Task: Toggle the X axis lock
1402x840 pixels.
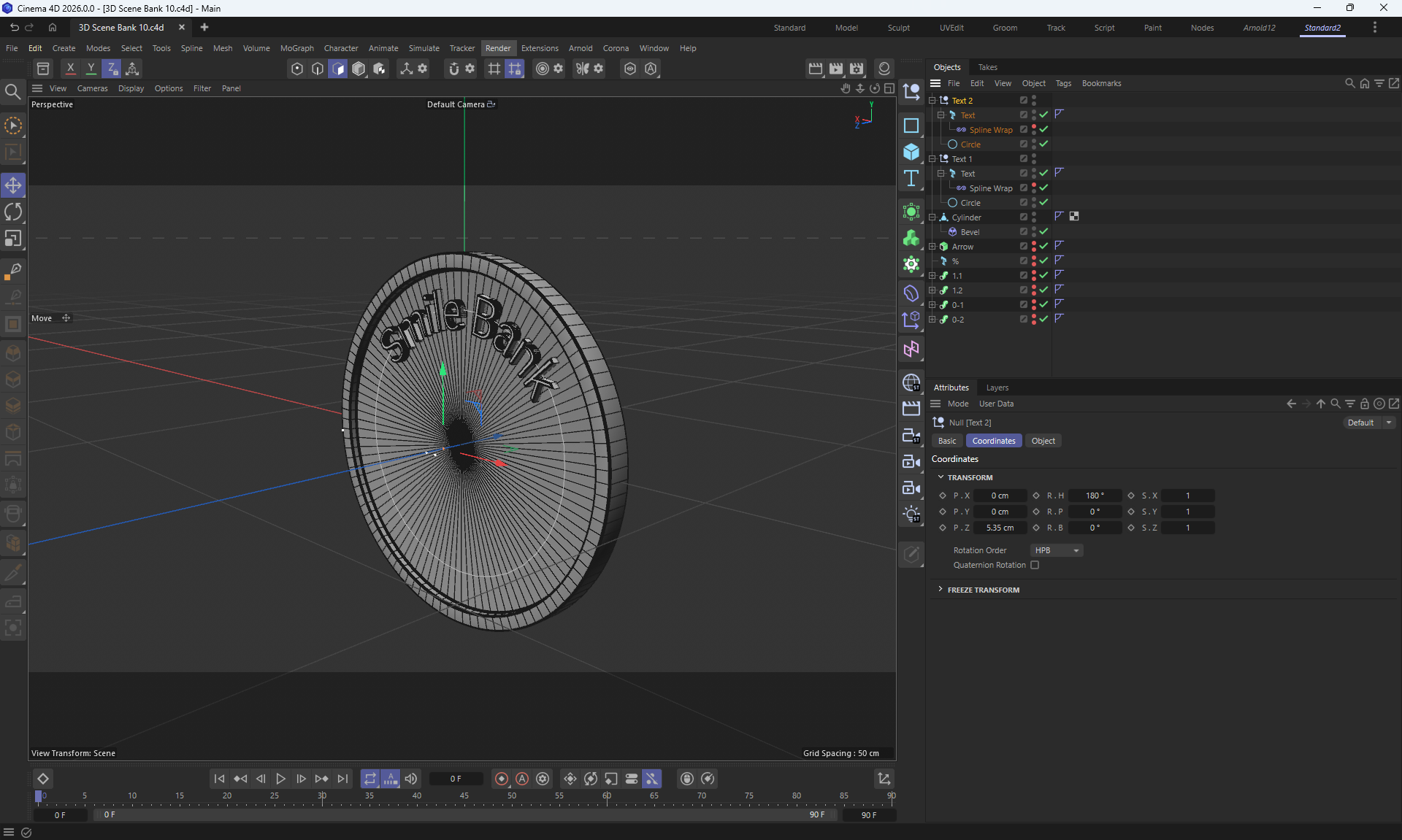Action: point(70,69)
